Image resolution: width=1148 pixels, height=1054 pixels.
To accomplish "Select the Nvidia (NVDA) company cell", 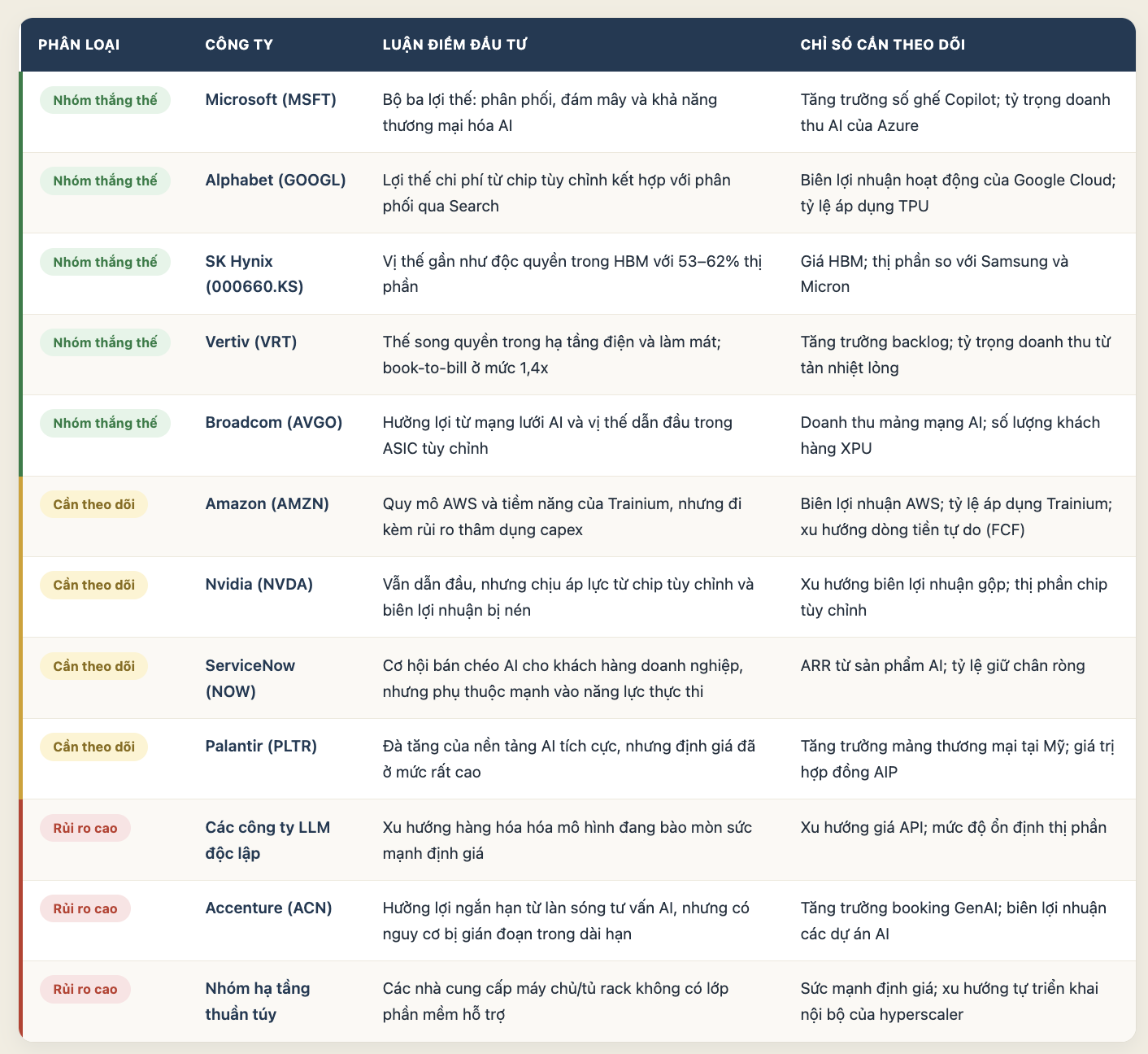I will pos(259,584).
